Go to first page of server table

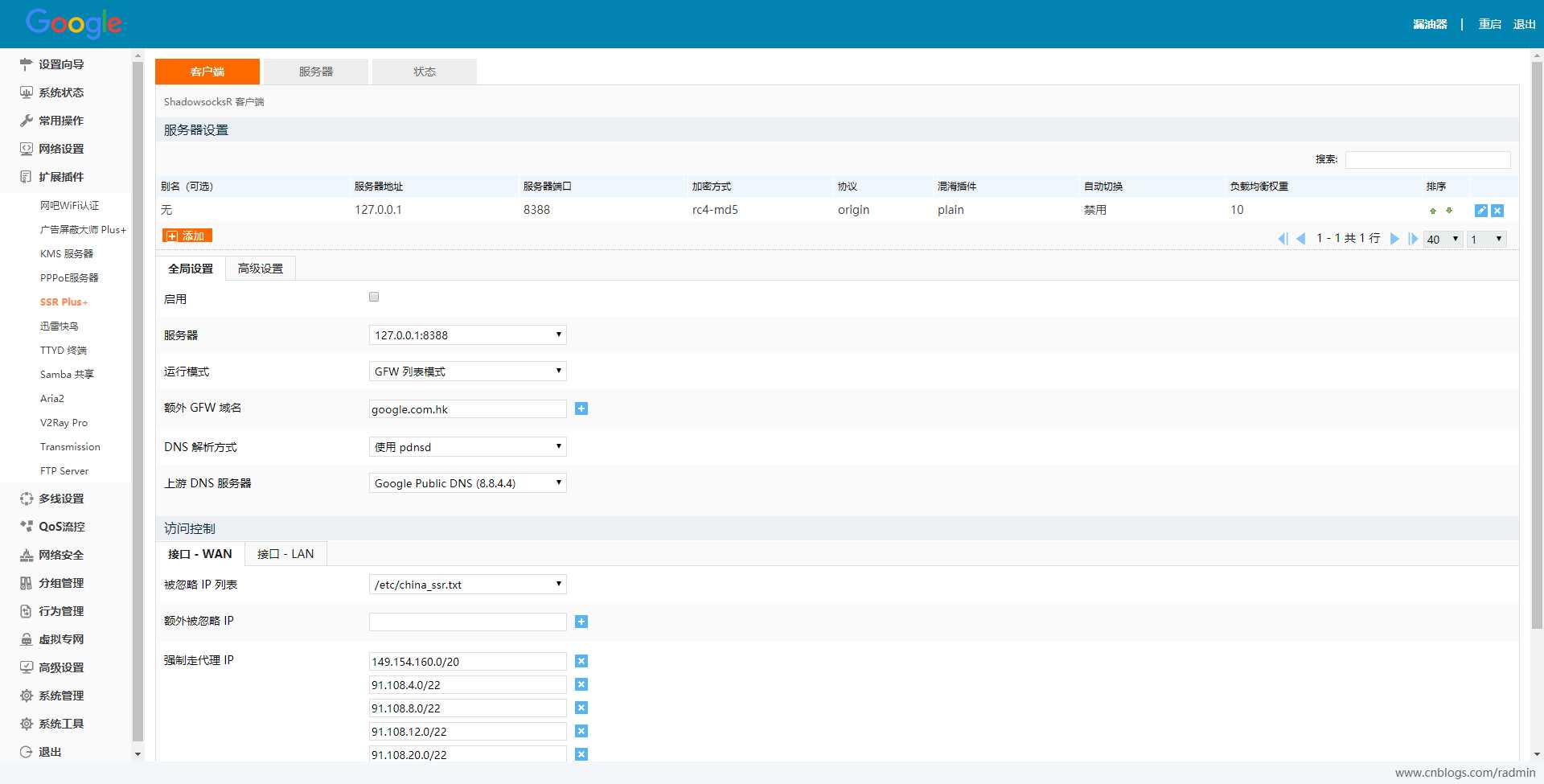[x=1283, y=239]
